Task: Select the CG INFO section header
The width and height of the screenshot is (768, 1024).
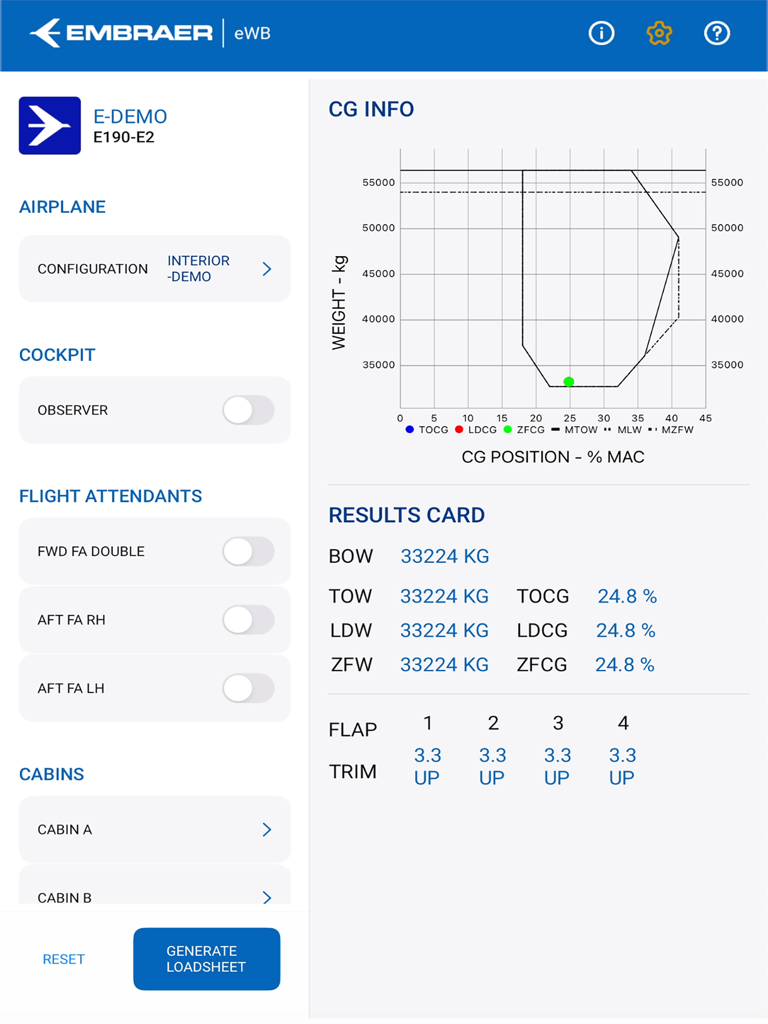Action: [x=370, y=109]
